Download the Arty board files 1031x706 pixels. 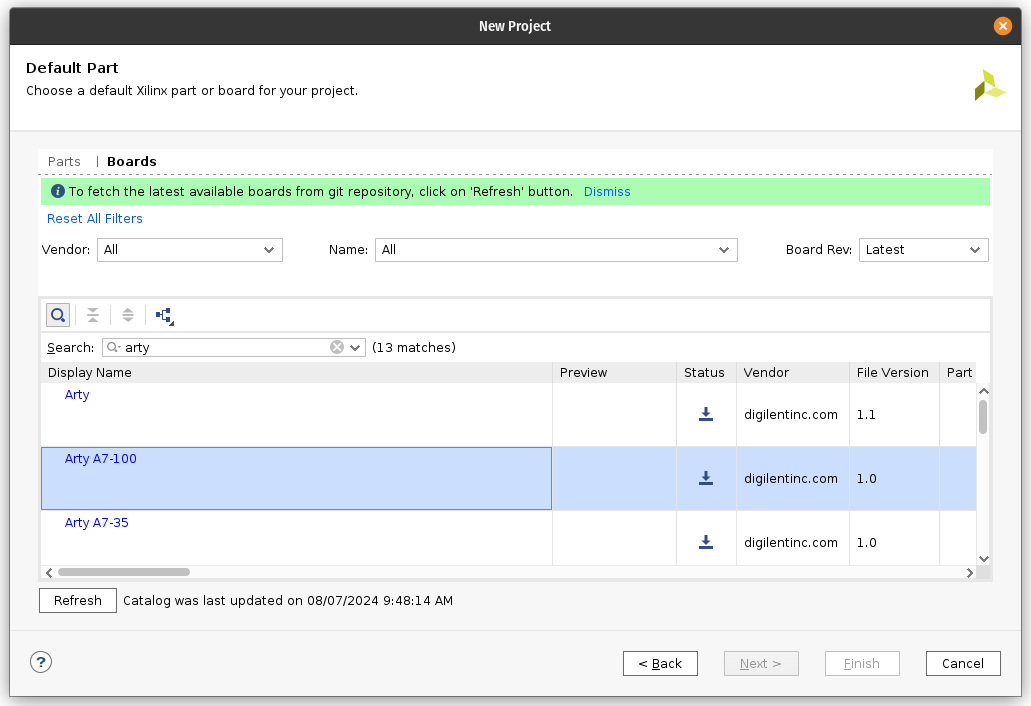click(706, 414)
